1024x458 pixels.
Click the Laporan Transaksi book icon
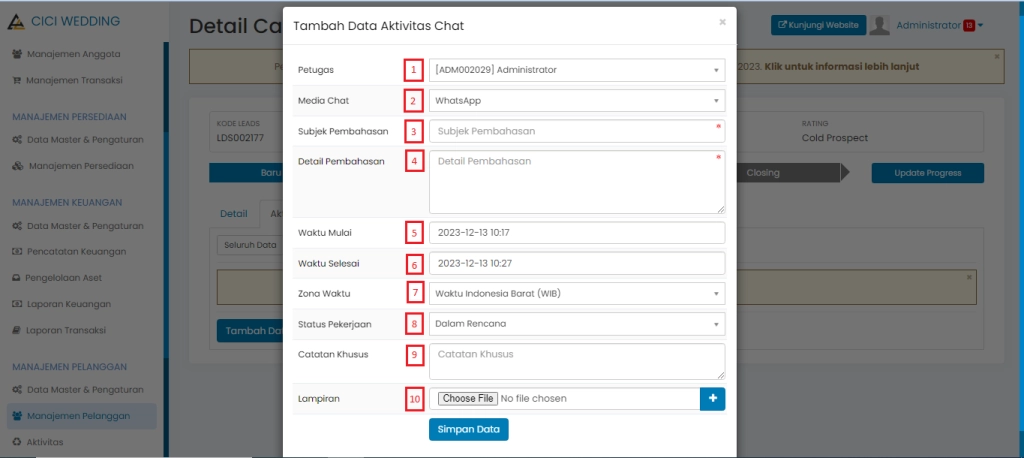point(17,330)
